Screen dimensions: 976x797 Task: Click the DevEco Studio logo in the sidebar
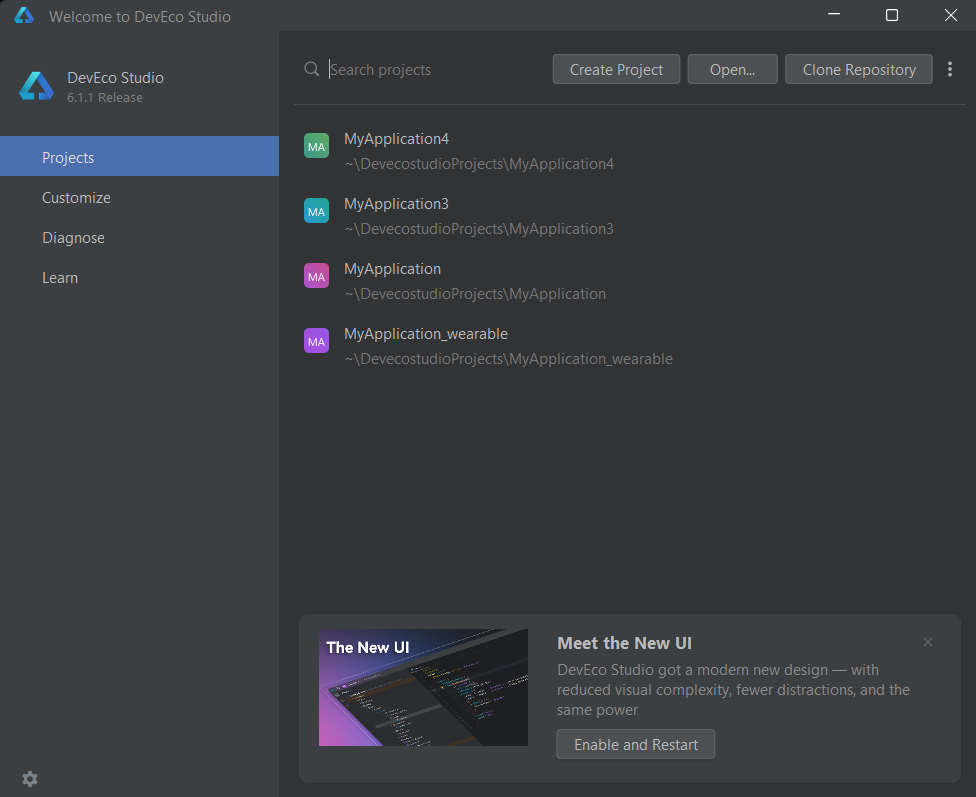(x=37, y=86)
